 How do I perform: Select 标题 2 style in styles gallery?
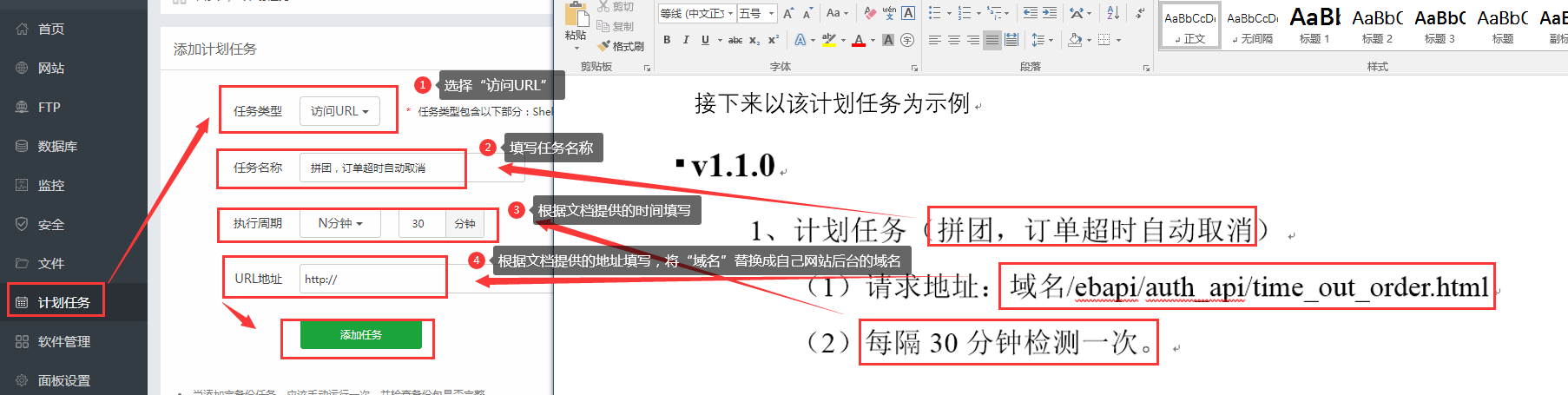[x=1378, y=27]
